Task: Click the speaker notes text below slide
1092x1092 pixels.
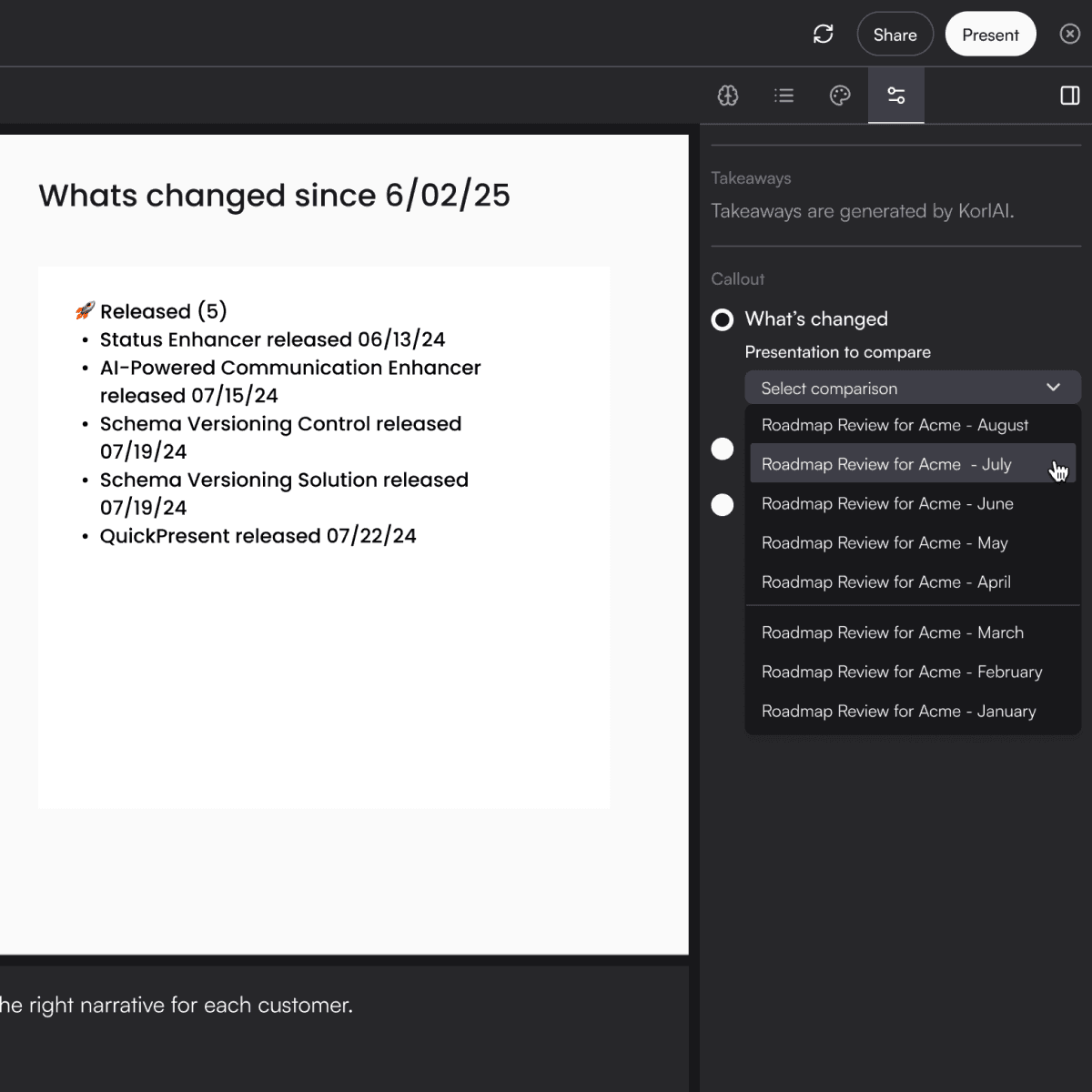Action: tap(176, 1006)
